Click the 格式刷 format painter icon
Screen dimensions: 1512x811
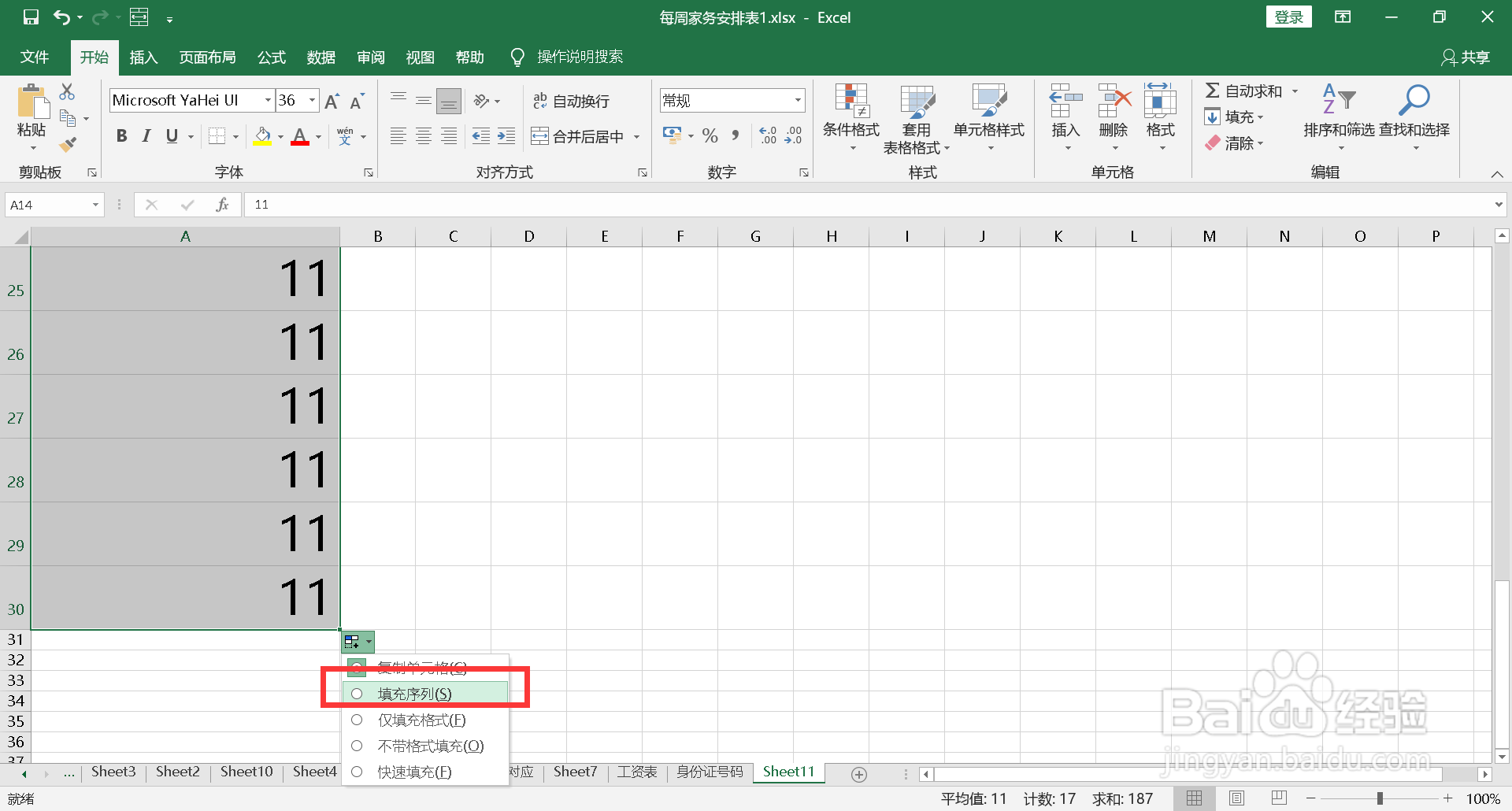coord(68,143)
